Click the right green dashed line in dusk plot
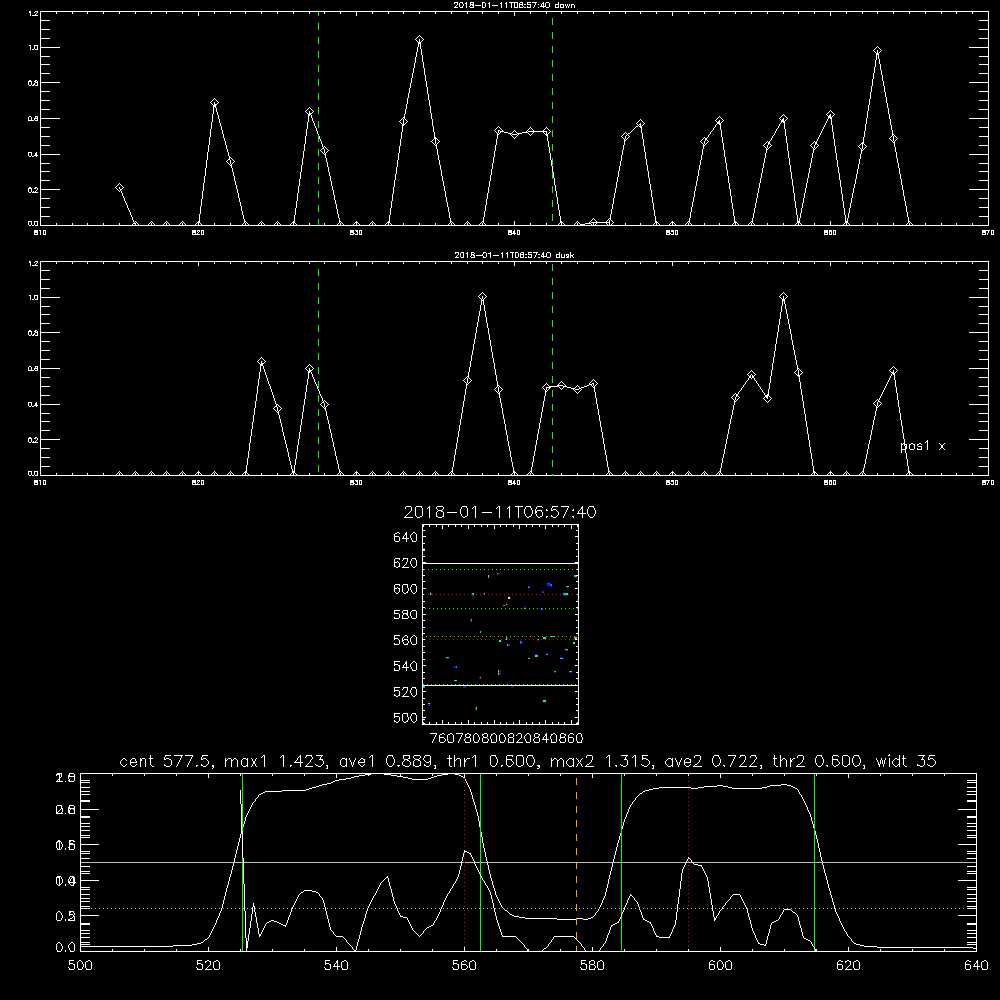 click(552, 368)
